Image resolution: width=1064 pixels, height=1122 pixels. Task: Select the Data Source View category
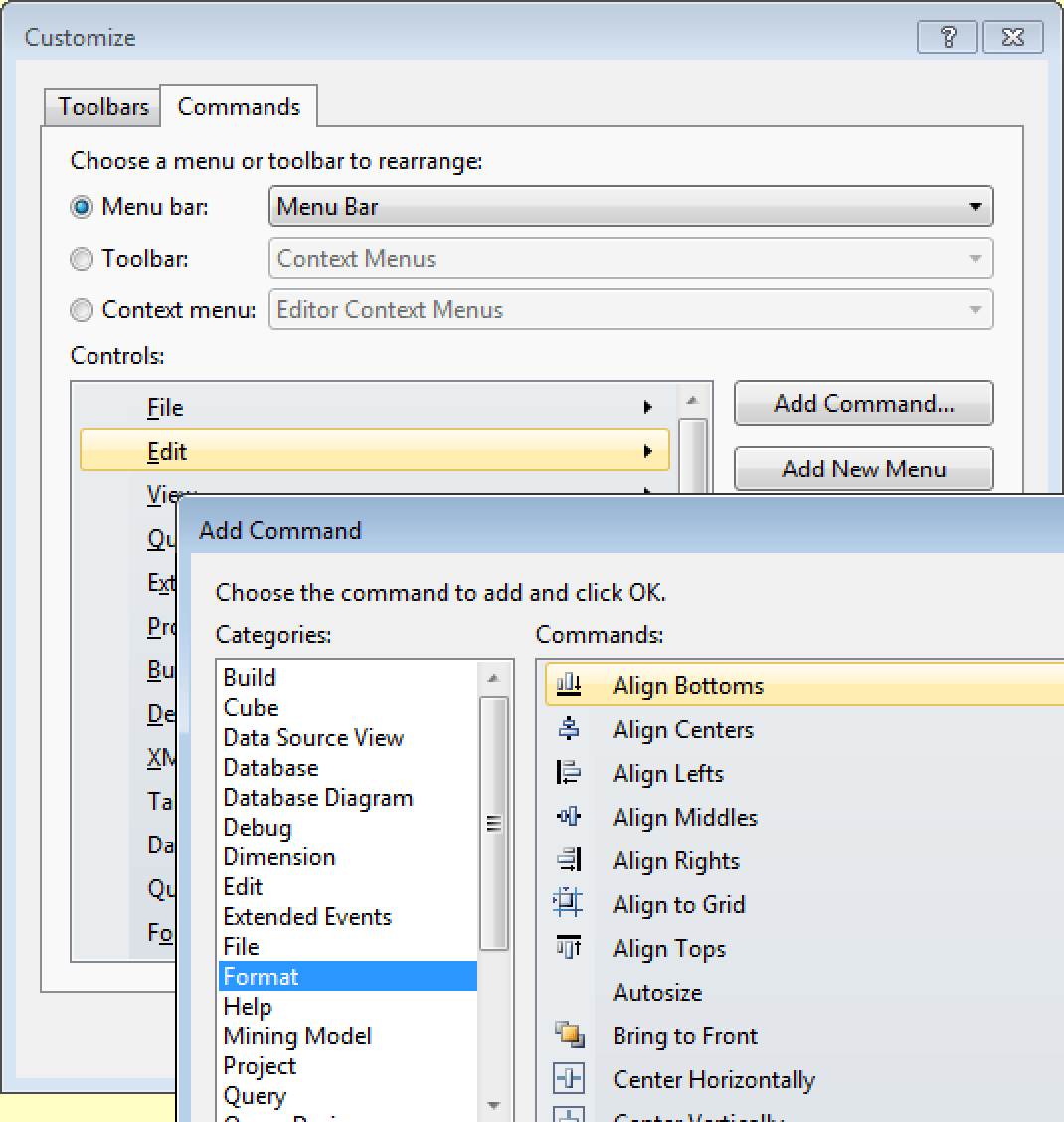point(348,738)
